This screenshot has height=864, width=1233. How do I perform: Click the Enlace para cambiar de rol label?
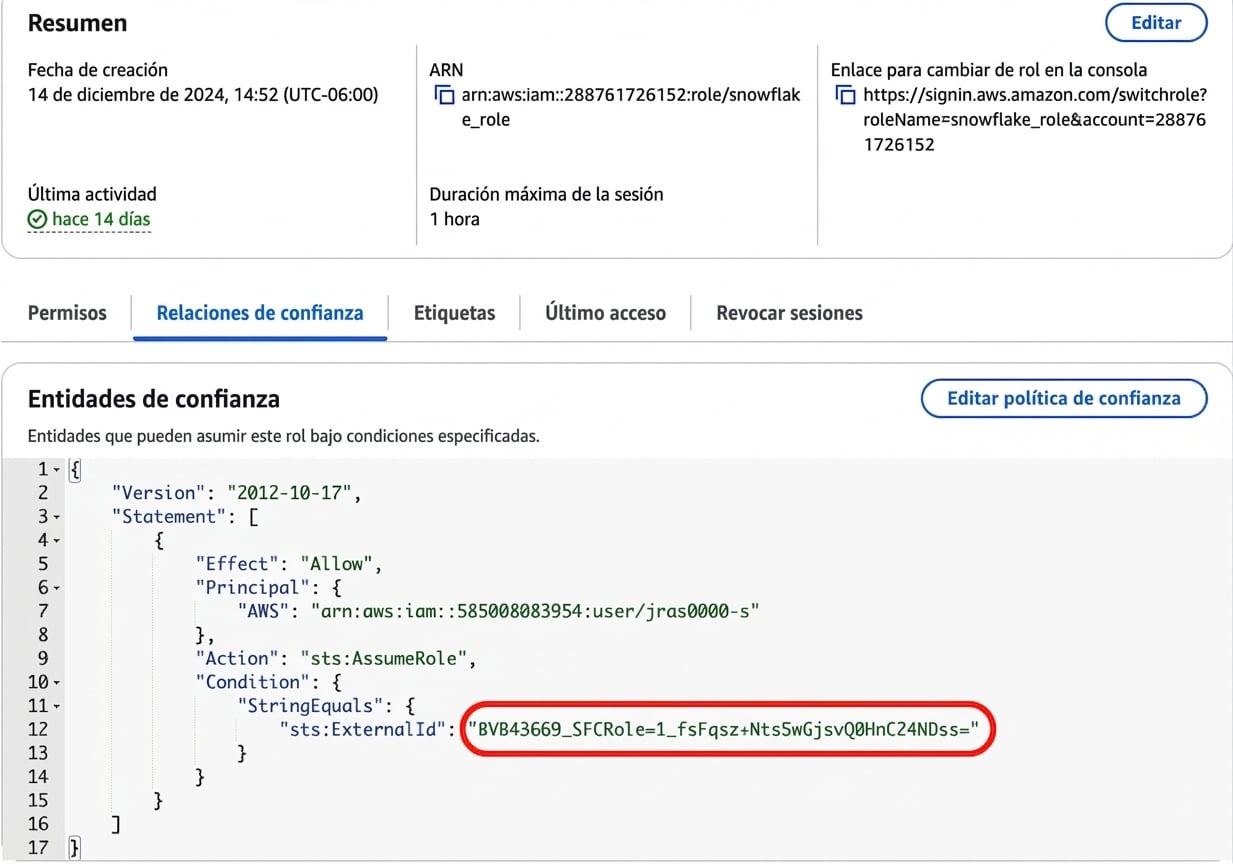[x=989, y=70]
